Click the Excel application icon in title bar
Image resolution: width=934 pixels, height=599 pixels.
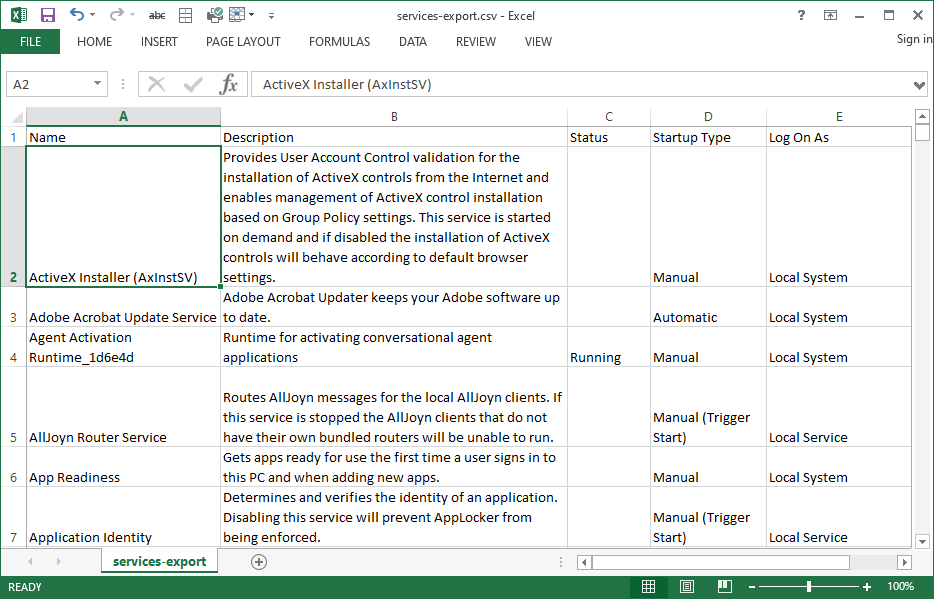[19, 15]
